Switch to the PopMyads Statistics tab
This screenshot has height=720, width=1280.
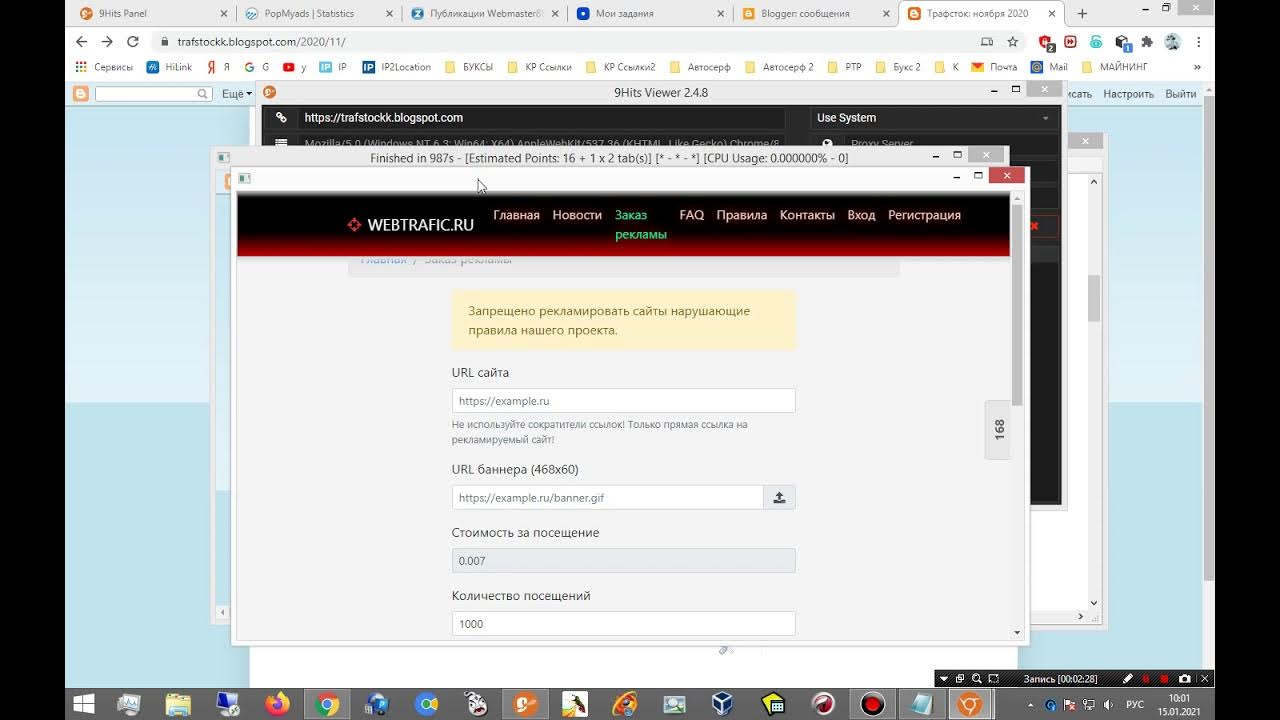tap(318, 14)
